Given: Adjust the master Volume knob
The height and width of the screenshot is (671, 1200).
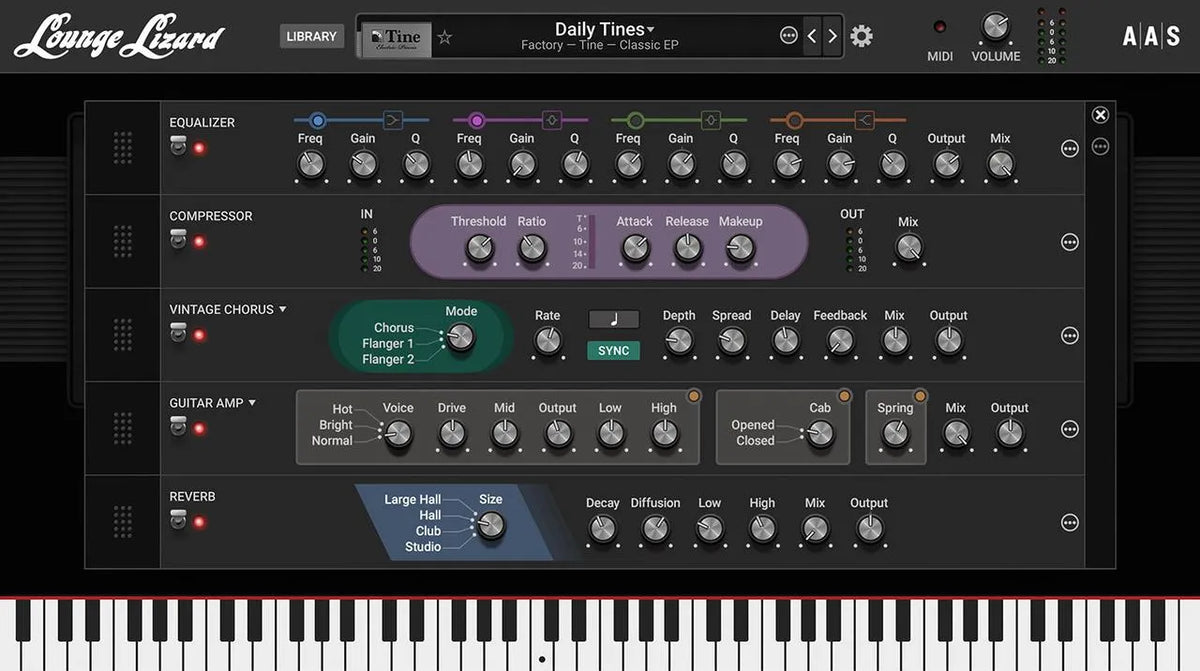Looking at the screenshot, I should click(x=994, y=27).
